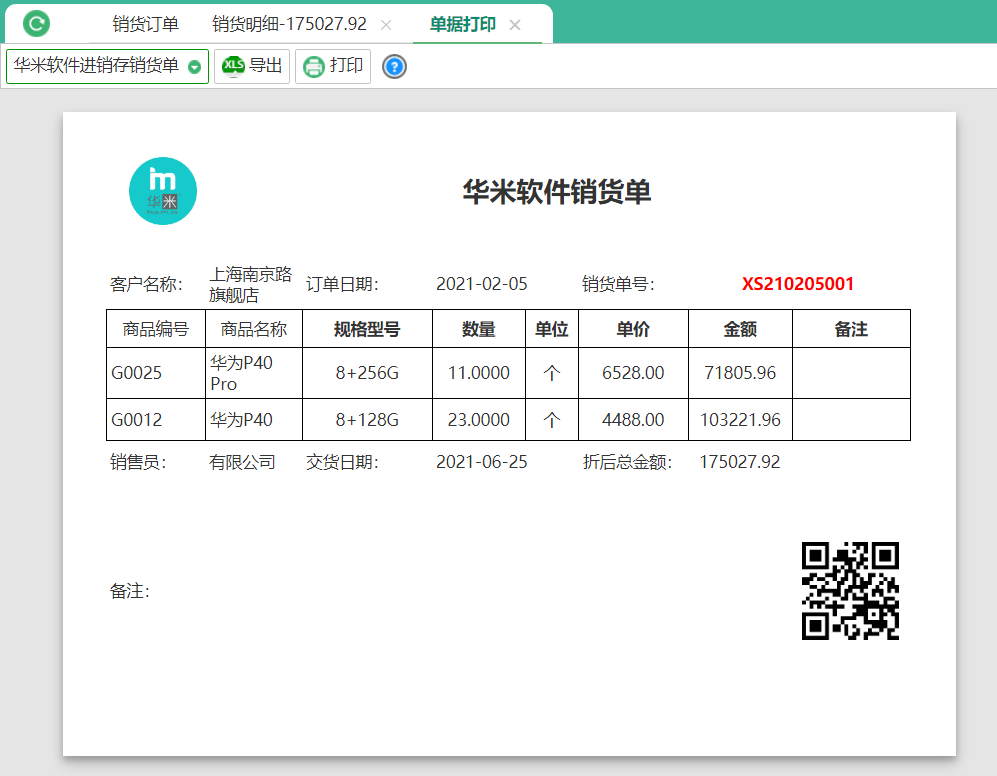Click the 数量 column header

[479, 329]
